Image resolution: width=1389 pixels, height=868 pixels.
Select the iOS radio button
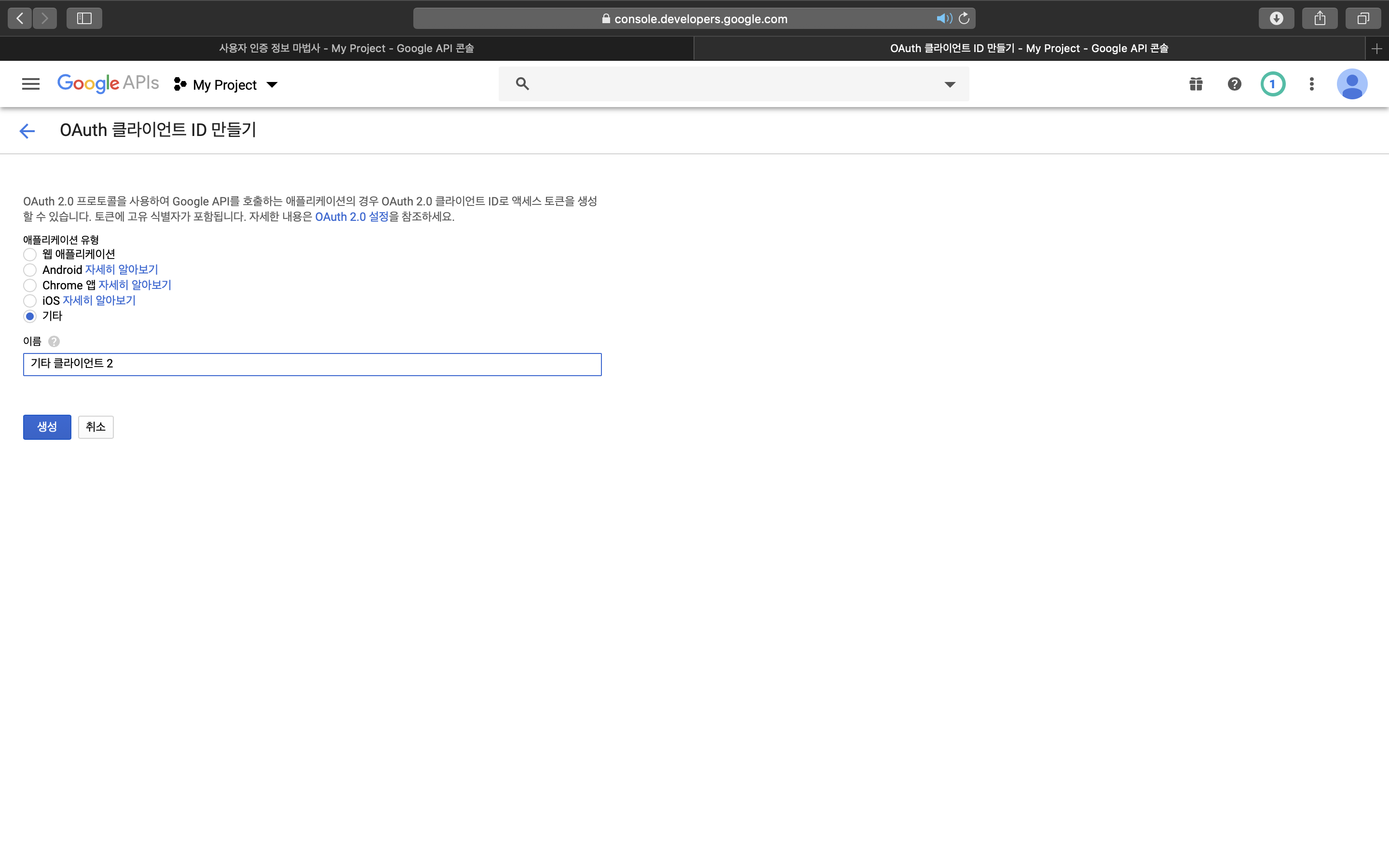(30, 301)
